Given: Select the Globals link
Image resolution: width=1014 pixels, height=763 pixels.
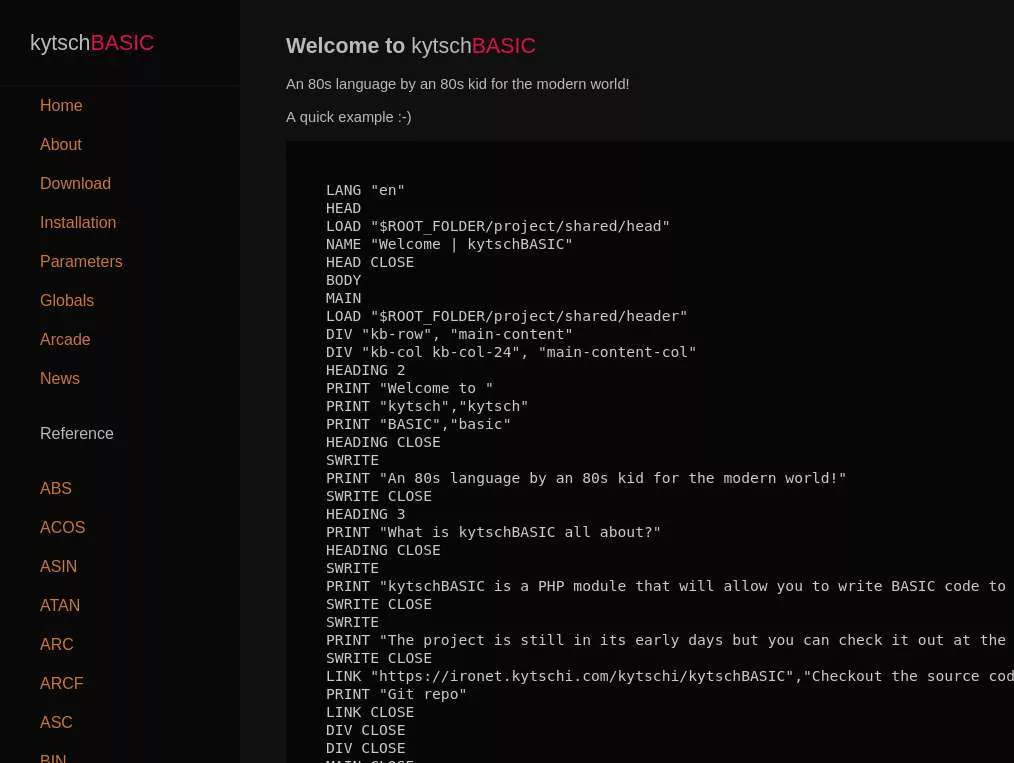Looking at the screenshot, I should 67,300.
